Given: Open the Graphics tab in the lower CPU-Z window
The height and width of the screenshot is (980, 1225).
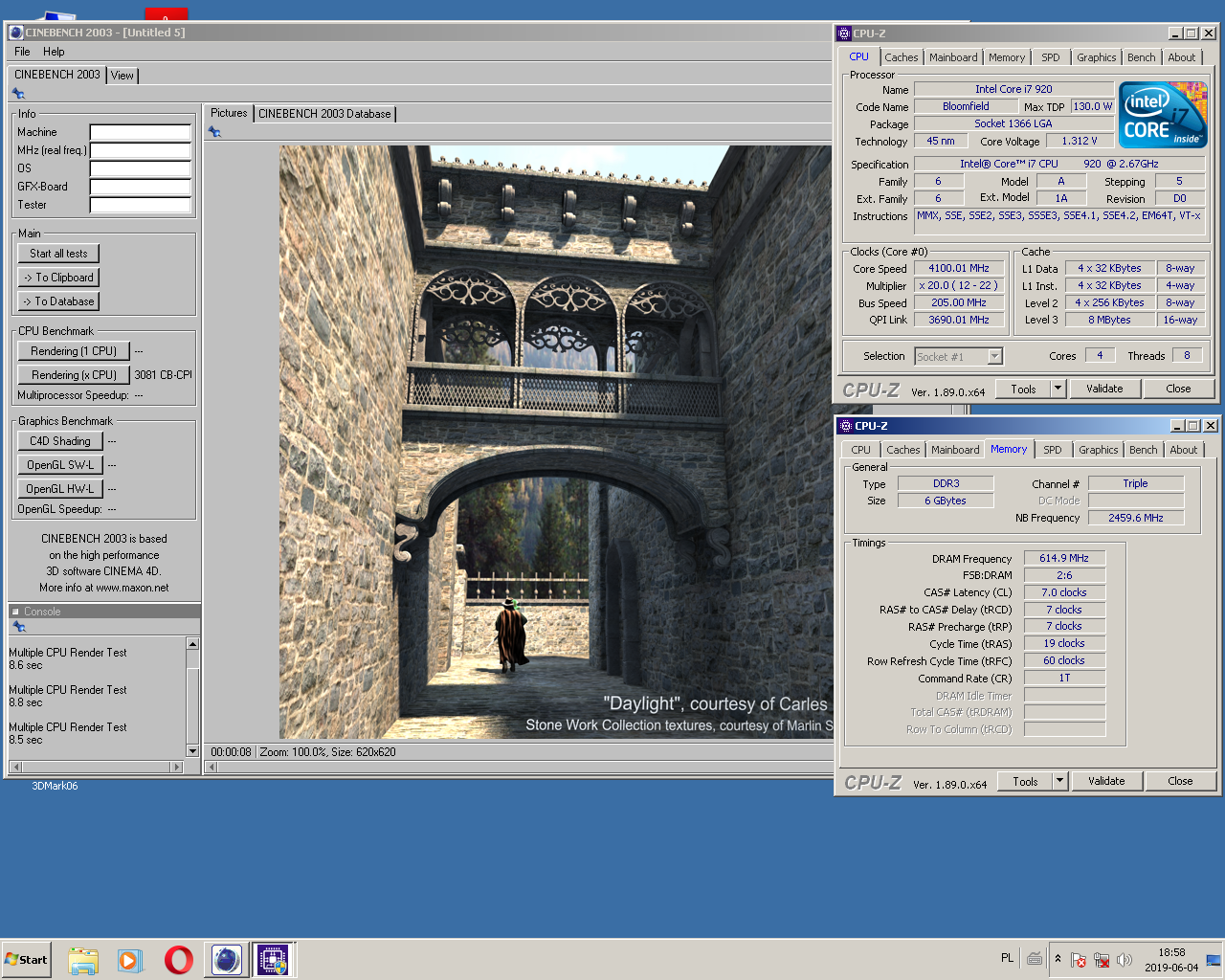Looking at the screenshot, I should click(1098, 450).
